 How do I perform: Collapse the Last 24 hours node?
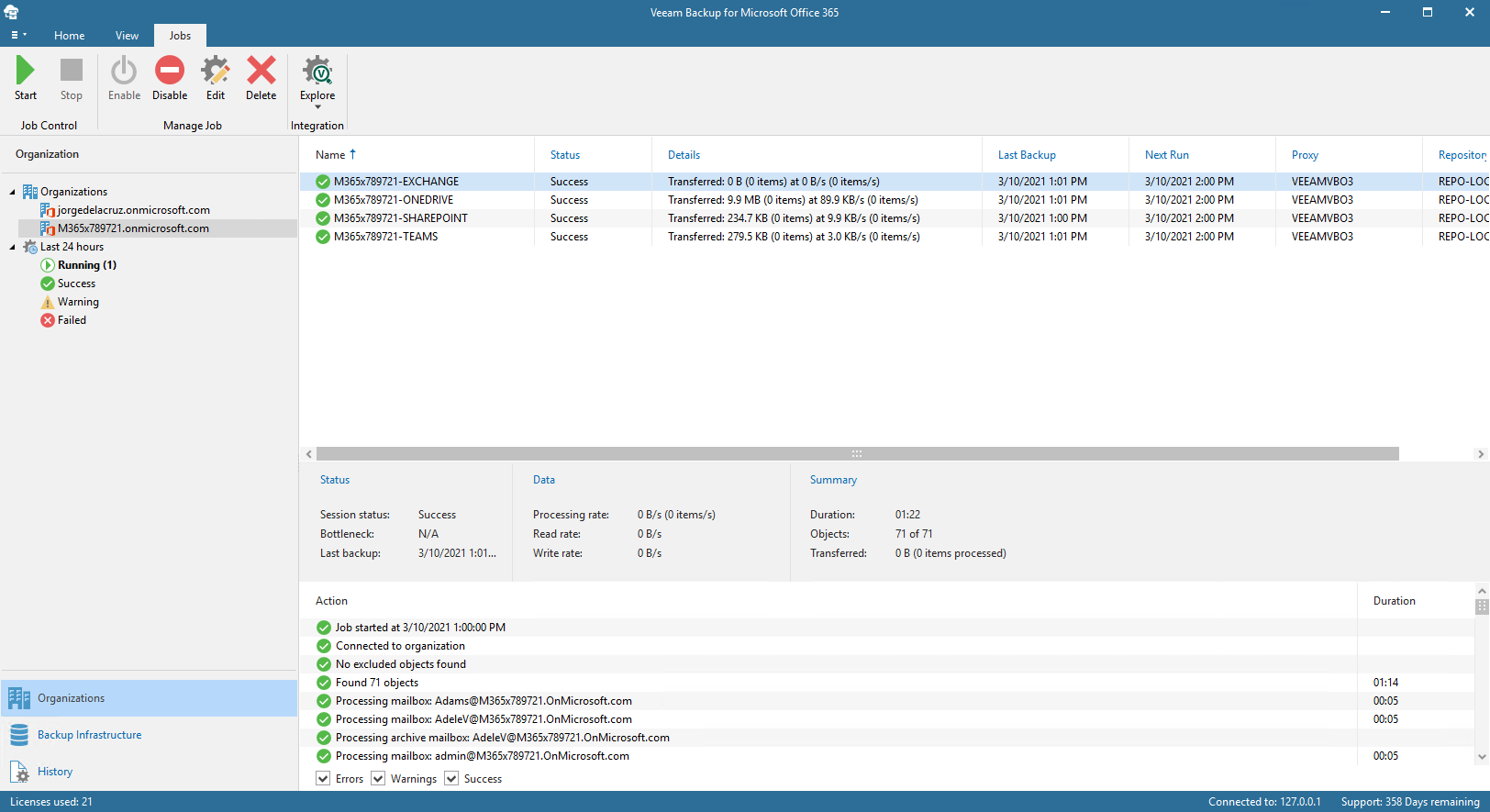click(x=13, y=247)
